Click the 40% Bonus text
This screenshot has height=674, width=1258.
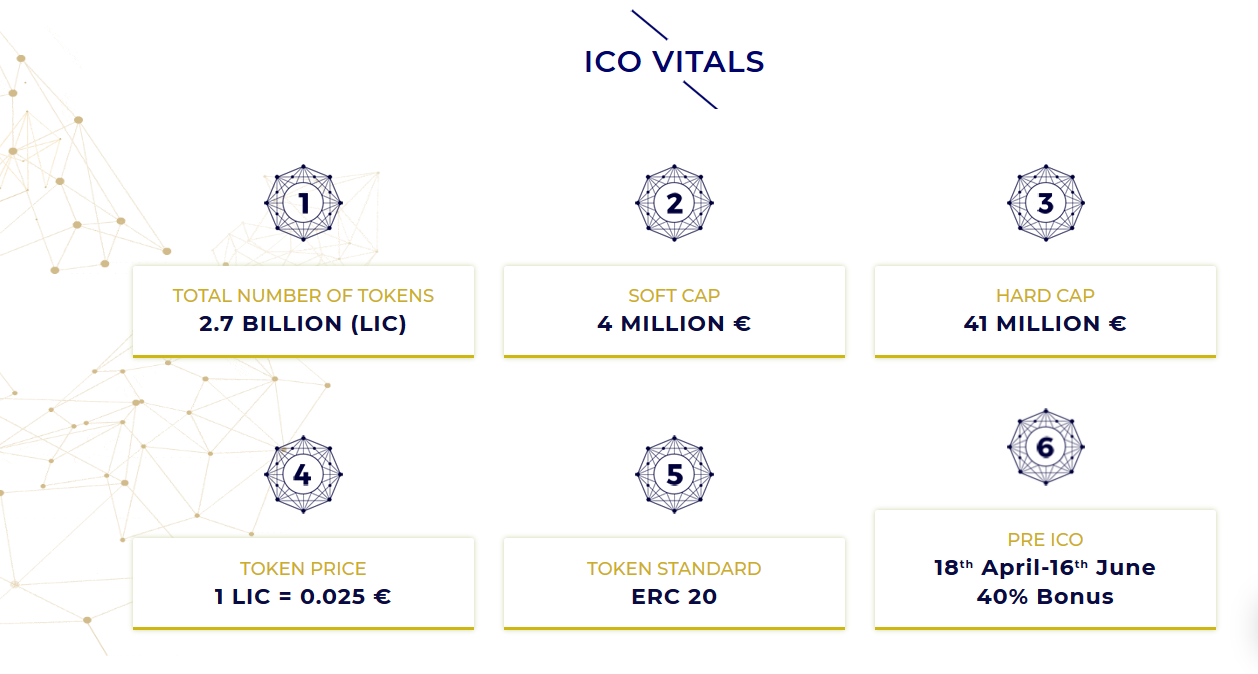click(1045, 597)
